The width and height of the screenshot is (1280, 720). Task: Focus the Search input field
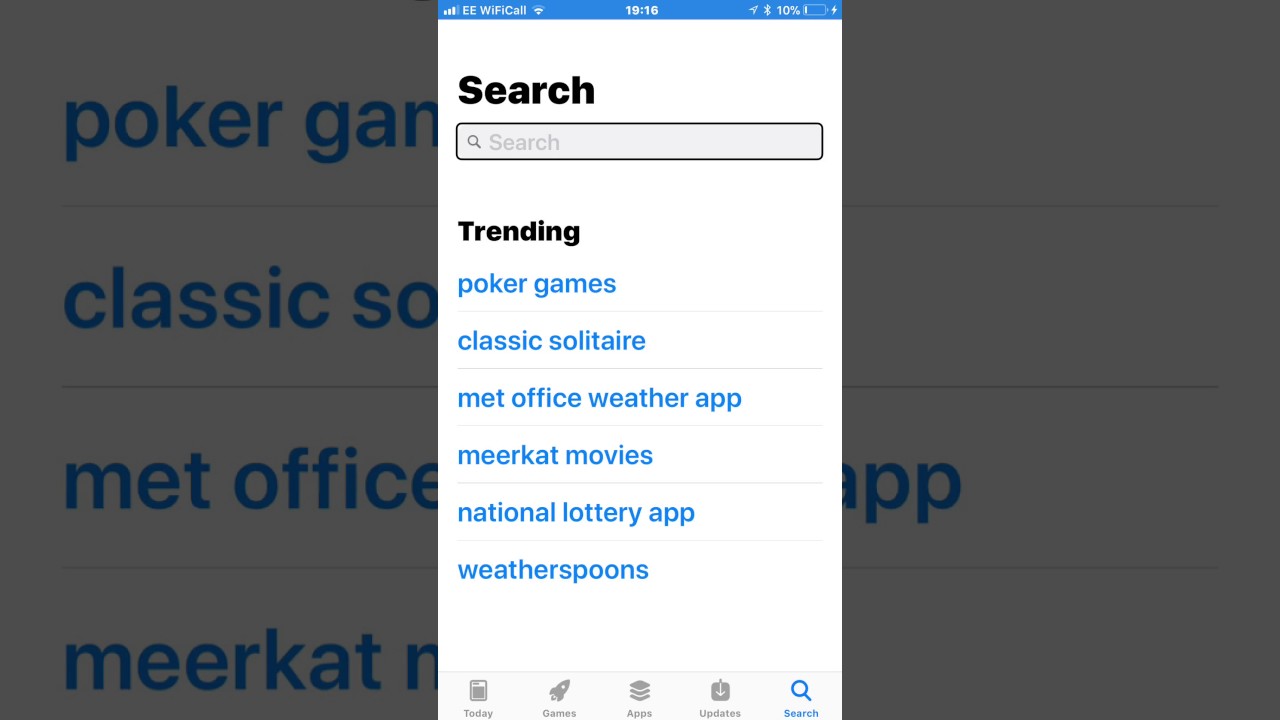coord(640,142)
